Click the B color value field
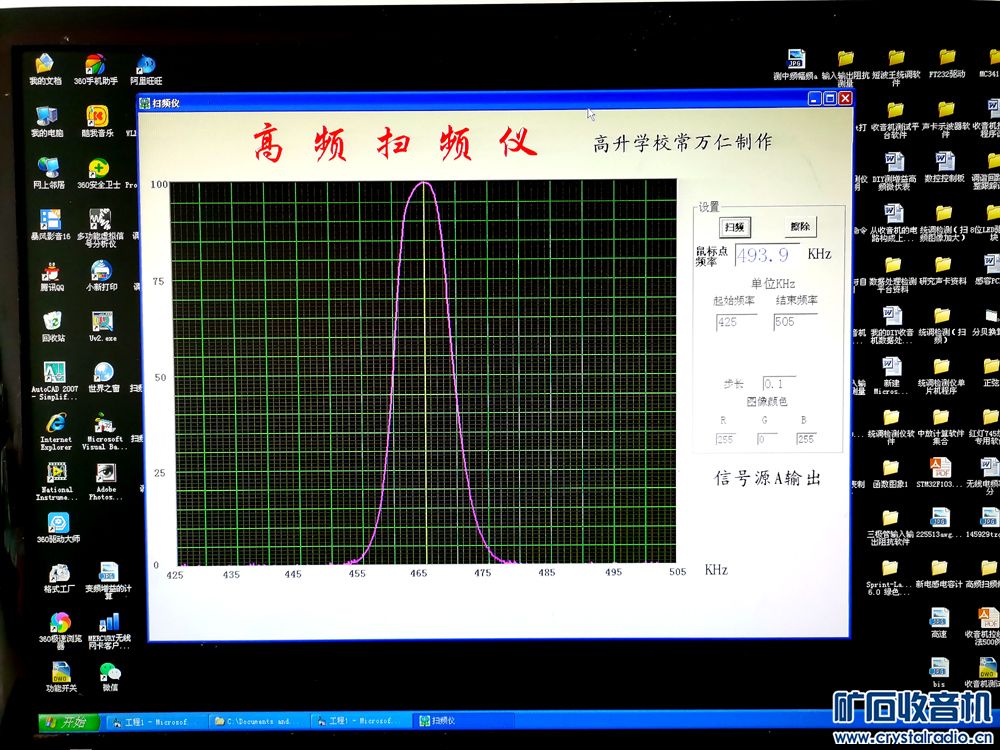1000x750 pixels. pos(806,439)
